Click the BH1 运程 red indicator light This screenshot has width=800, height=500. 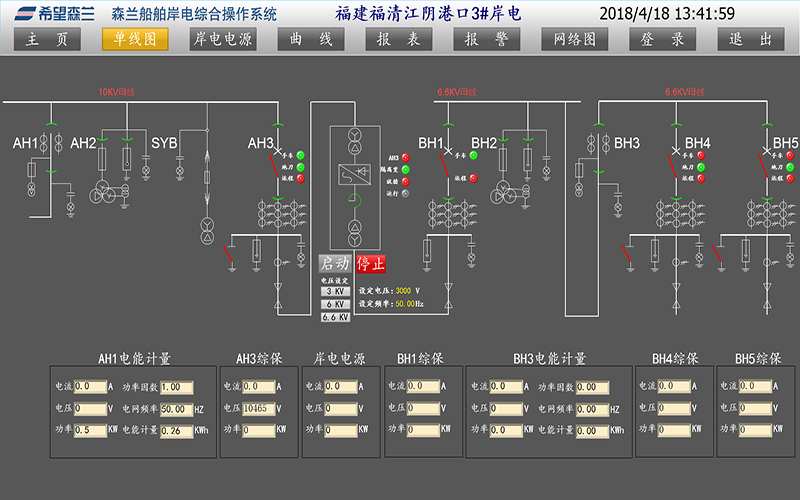pyautogui.click(x=473, y=180)
